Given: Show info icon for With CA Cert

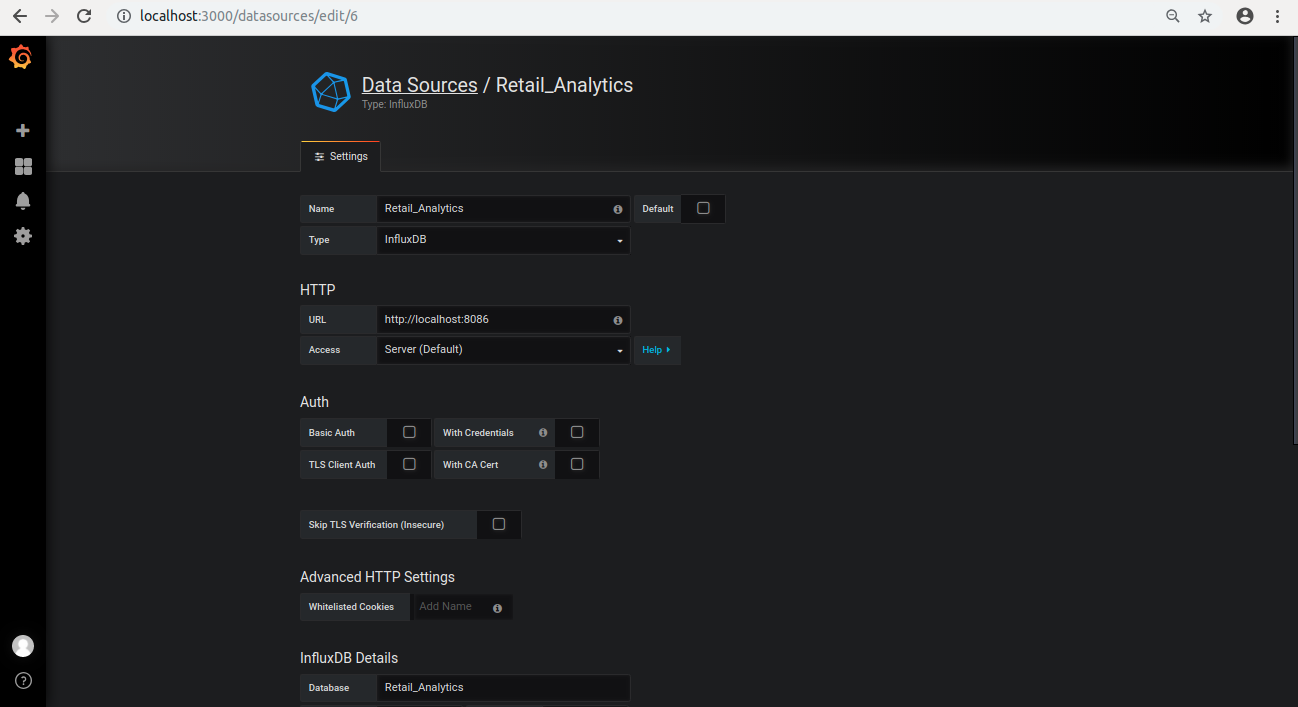Looking at the screenshot, I should (x=543, y=465).
